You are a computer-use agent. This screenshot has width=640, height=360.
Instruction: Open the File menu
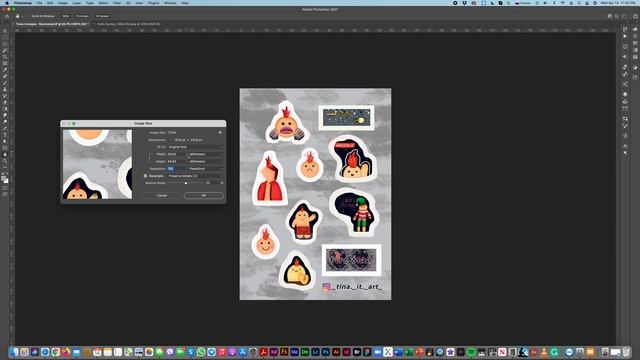click(x=39, y=3)
